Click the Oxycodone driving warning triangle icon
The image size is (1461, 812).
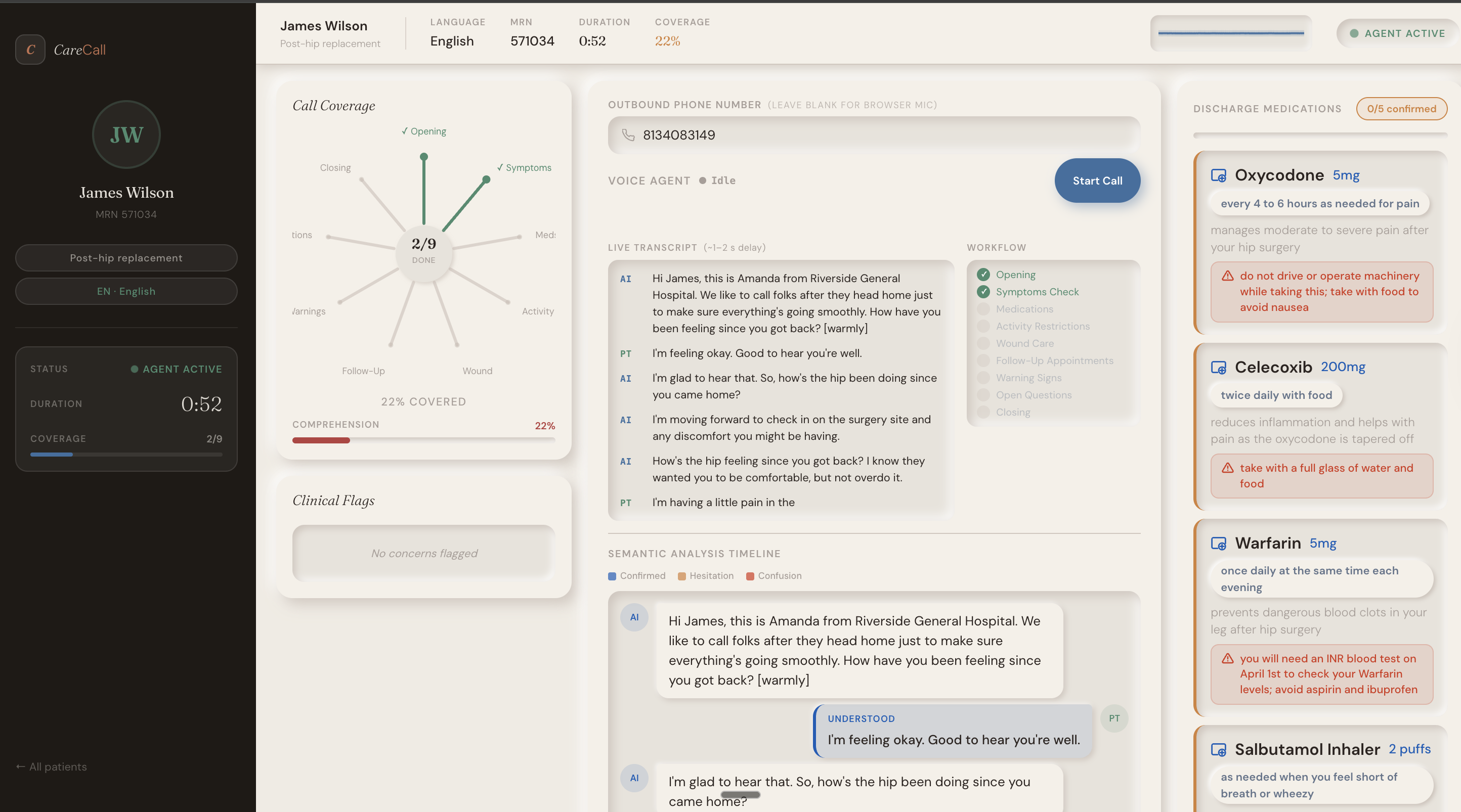pyautogui.click(x=1227, y=276)
